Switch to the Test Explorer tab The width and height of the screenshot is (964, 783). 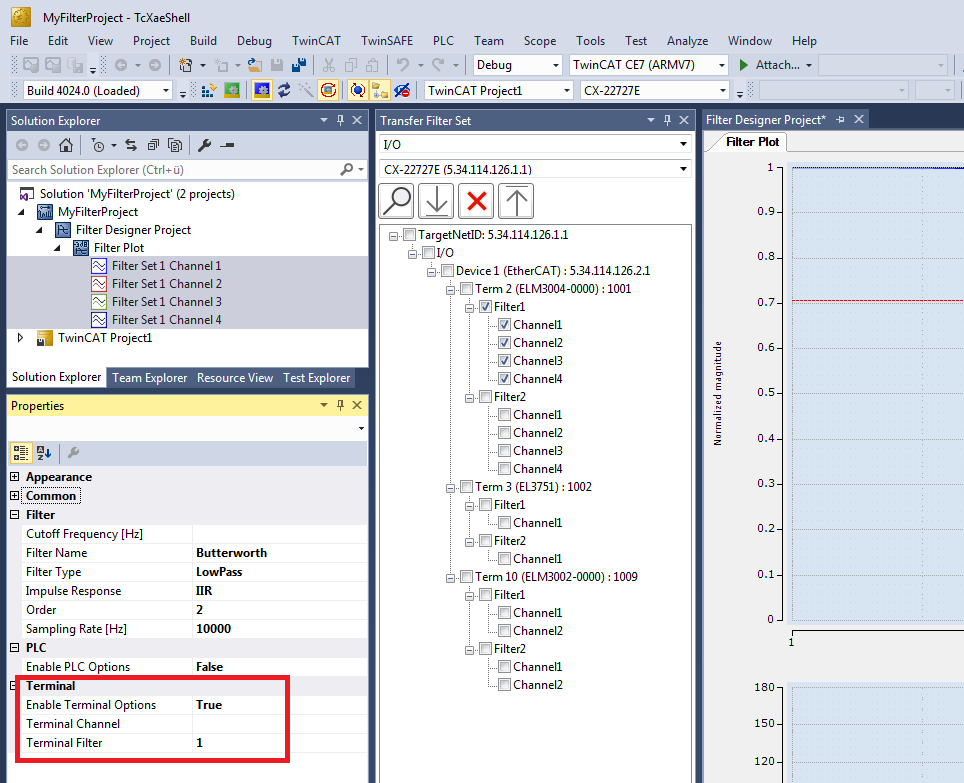tap(317, 378)
